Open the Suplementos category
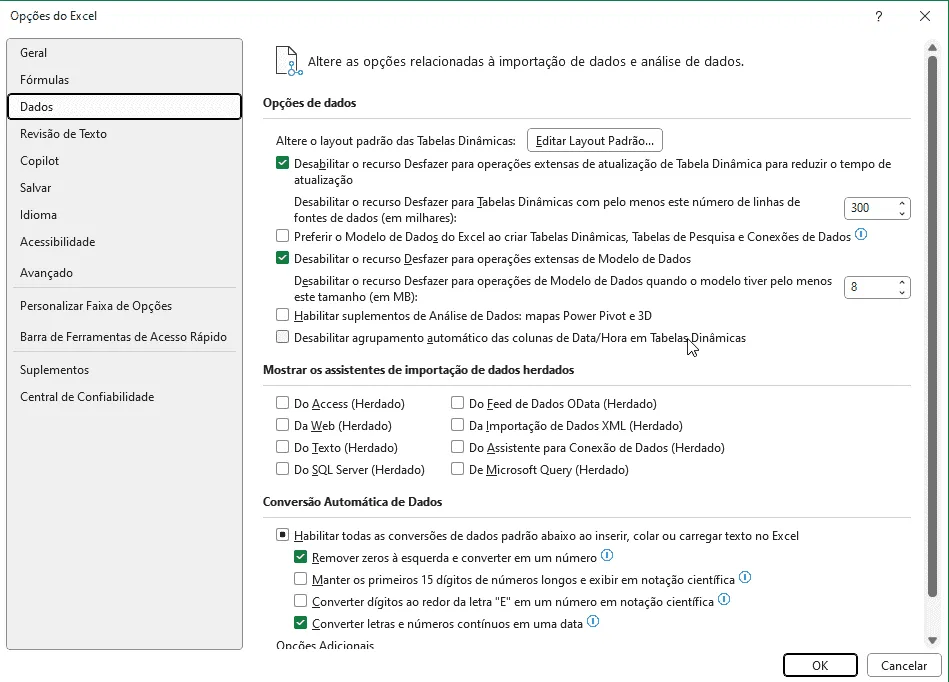The width and height of the screenshot is (949, 682). [x=124, y=370]
